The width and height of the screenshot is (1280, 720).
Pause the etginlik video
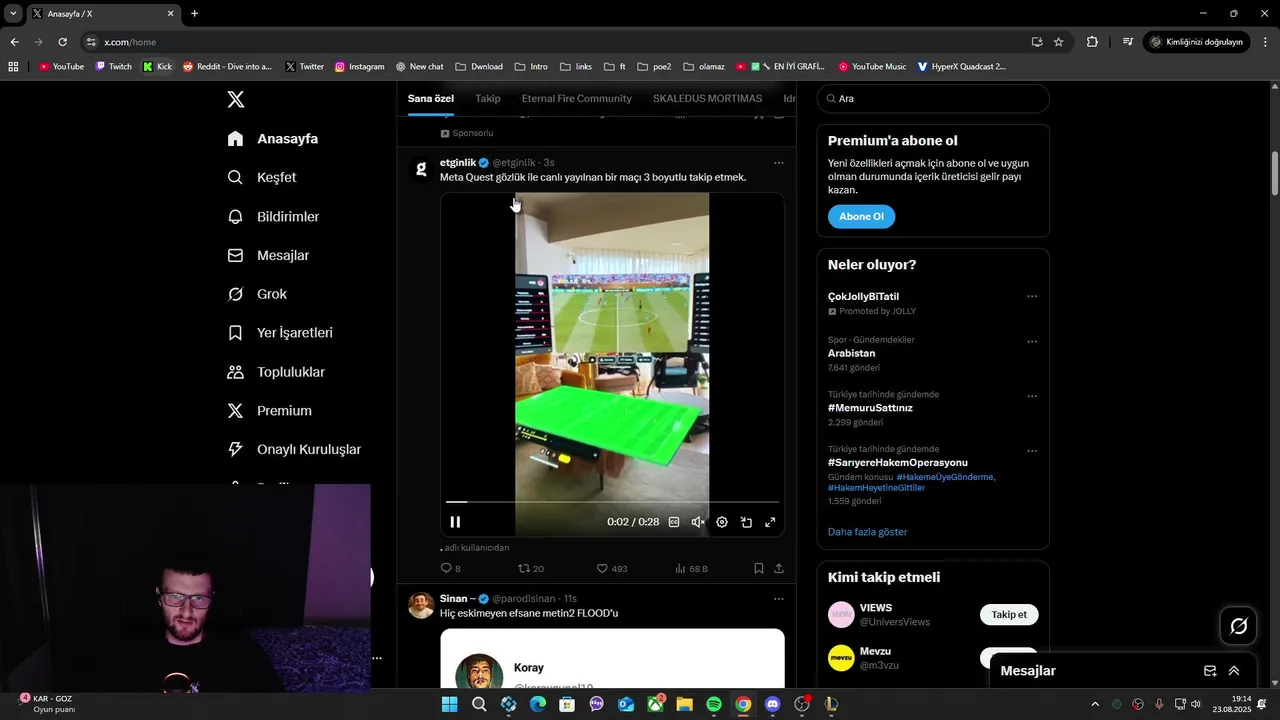[455, 522]
